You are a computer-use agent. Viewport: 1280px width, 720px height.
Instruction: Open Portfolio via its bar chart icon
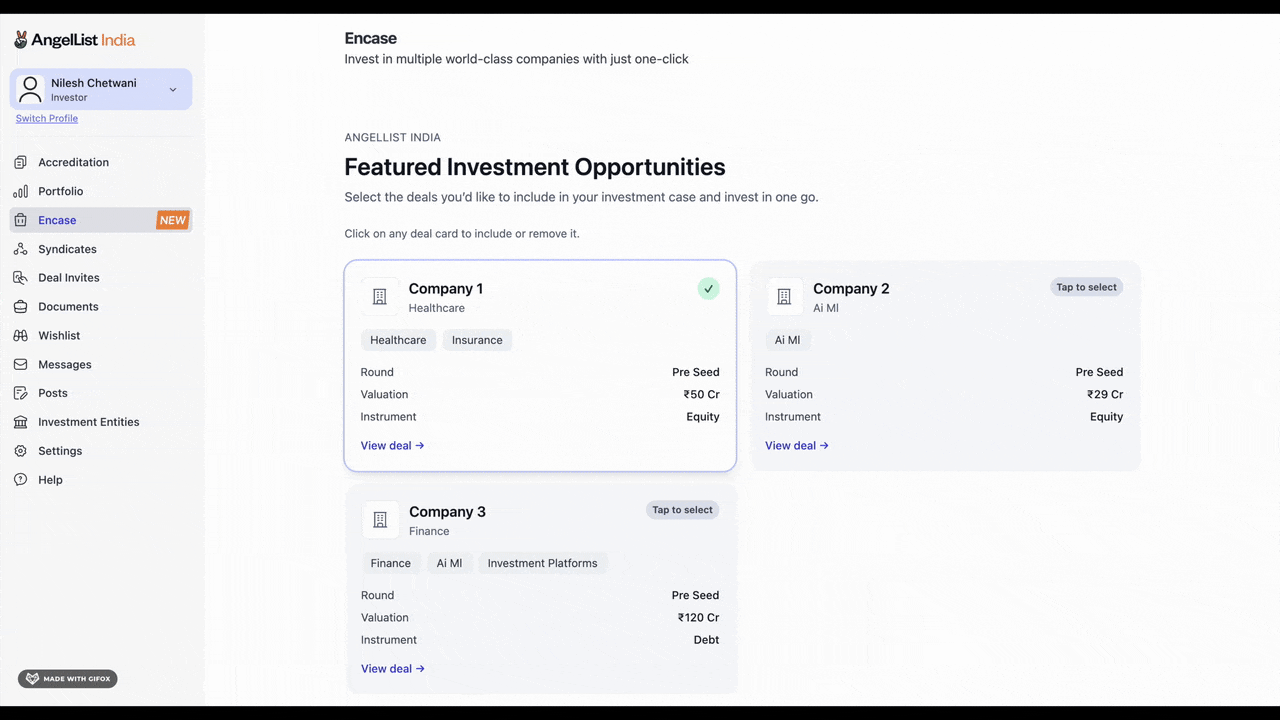[20, 191]
